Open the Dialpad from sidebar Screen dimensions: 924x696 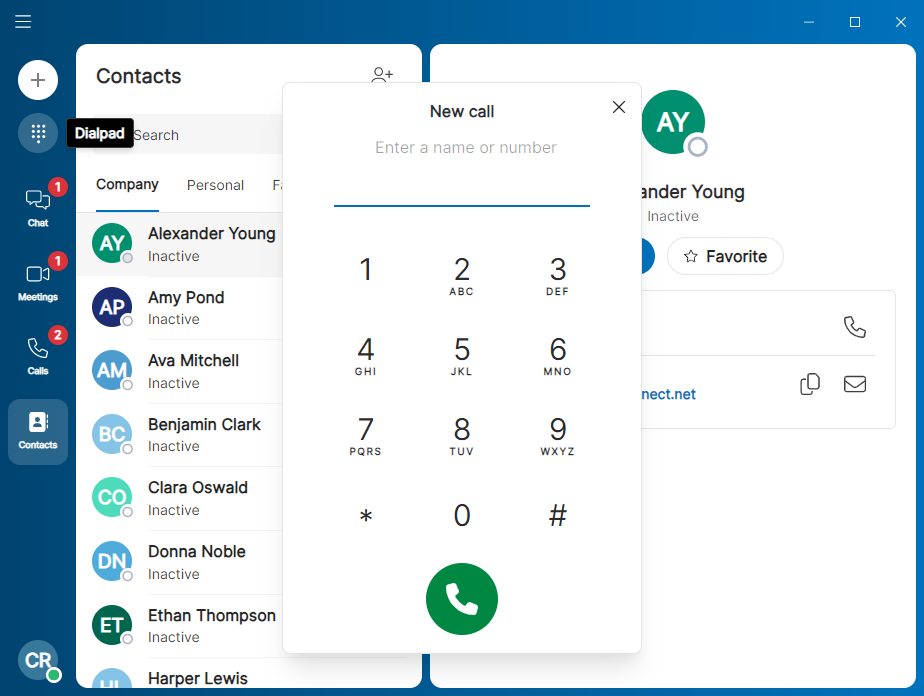click(38, 133)
